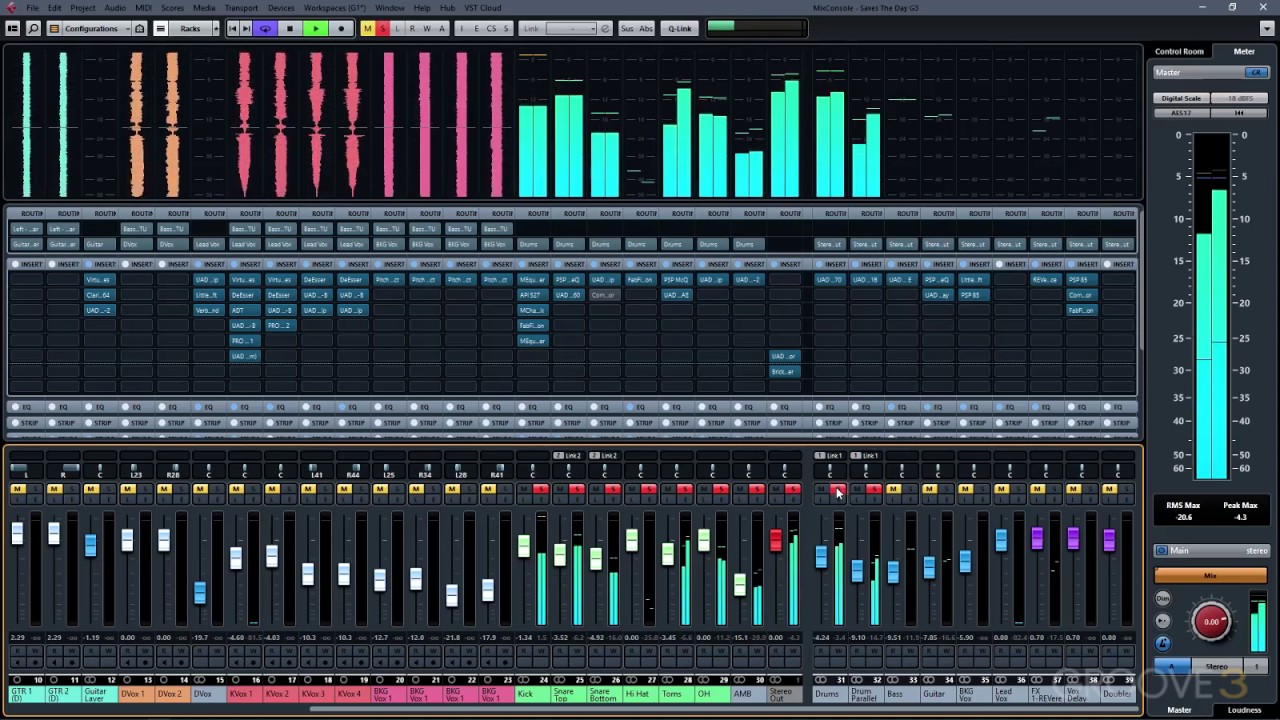Expand the Inserts rack on first channel

click(x=25, y=264)
